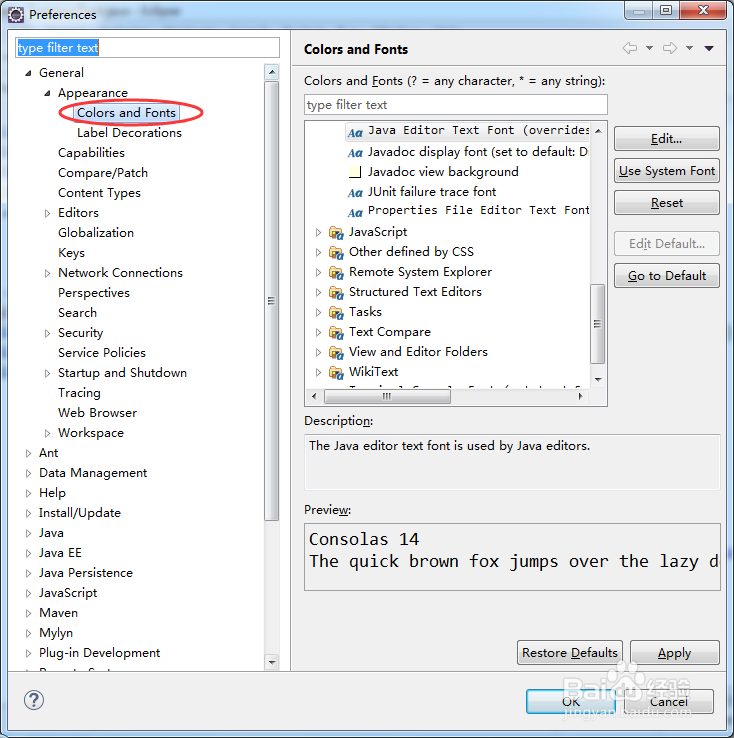Open the Keys preference page
734x738 pixels.
pos(72,253)
